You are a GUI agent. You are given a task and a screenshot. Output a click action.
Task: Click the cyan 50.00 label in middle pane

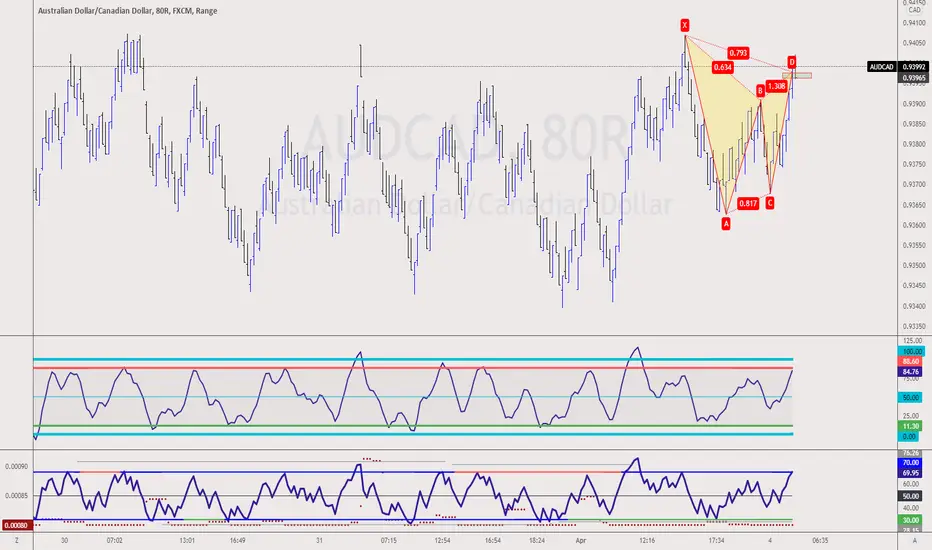912,397
